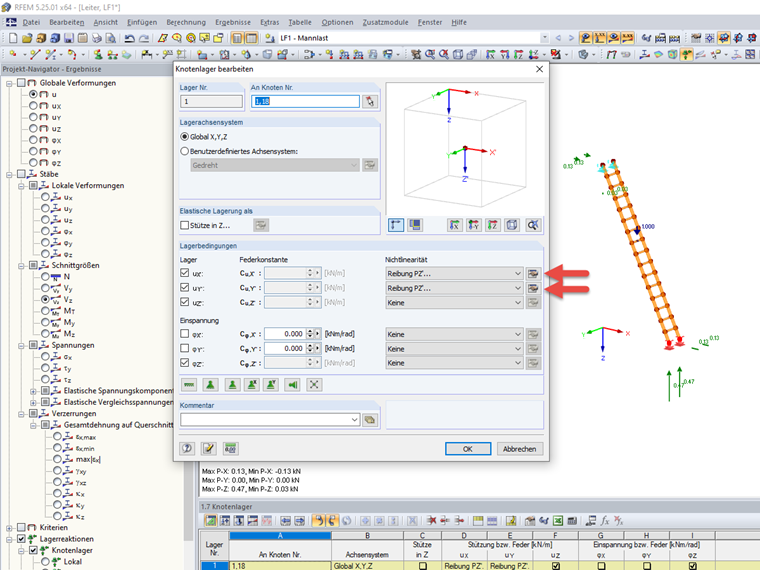
Task: Click the An Knoten Nr. input field
Action: [305, 101]
